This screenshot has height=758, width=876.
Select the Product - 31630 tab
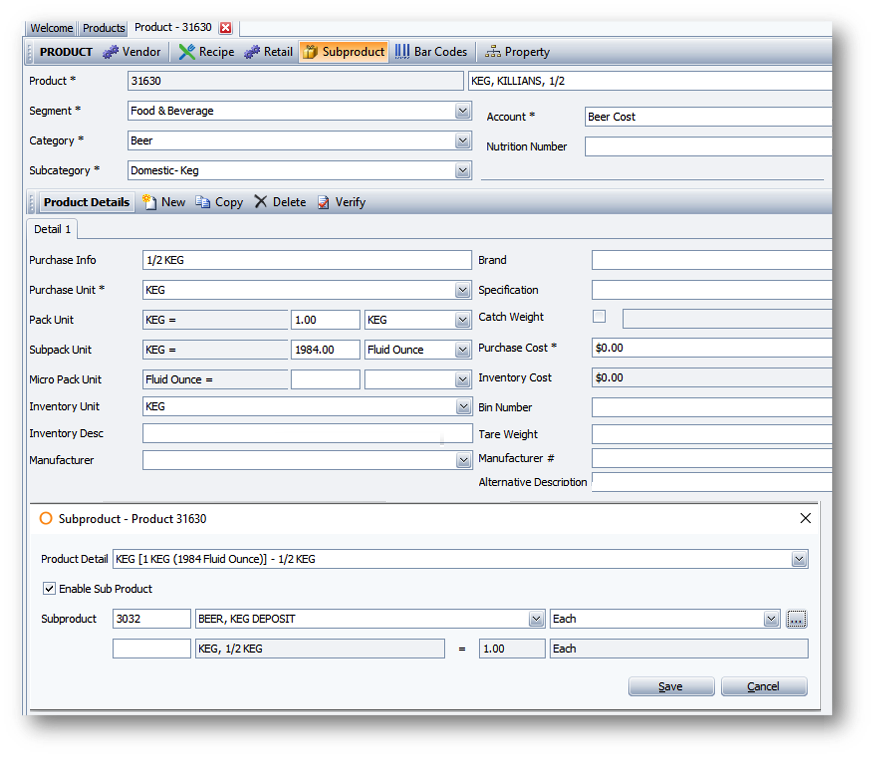coord(173,27)
